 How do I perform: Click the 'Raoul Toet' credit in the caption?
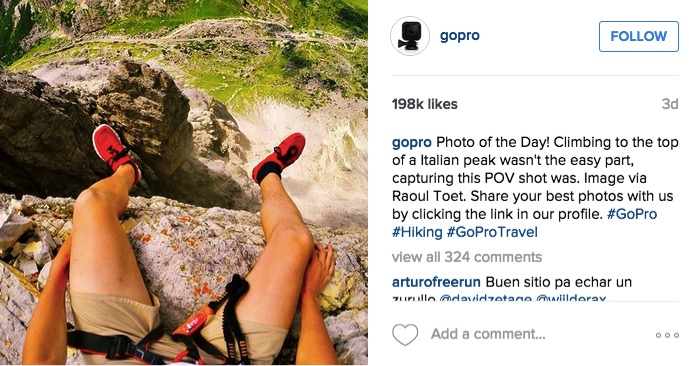pyautogui.click(x=427, y=197)
